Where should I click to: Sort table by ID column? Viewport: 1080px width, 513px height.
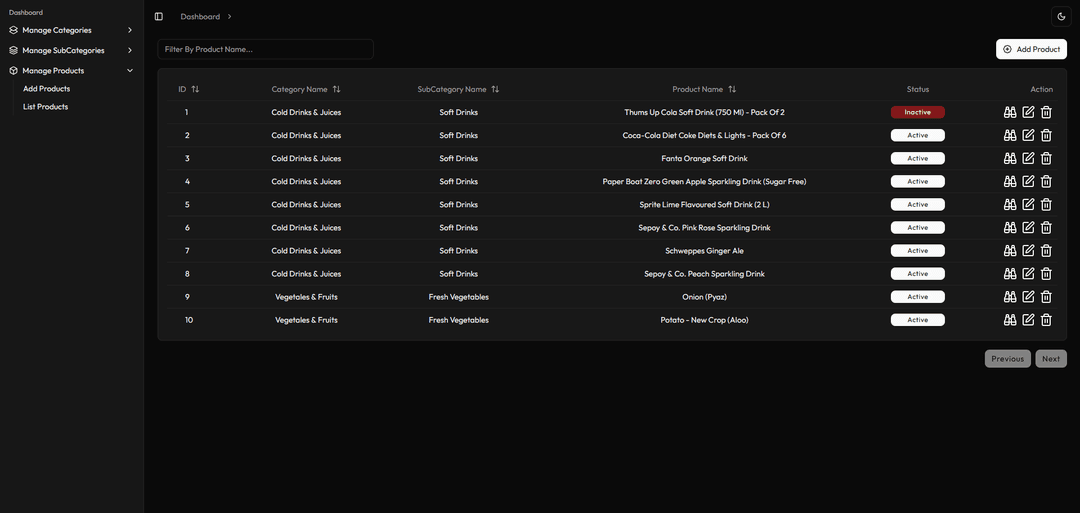[x=189, y=90]
